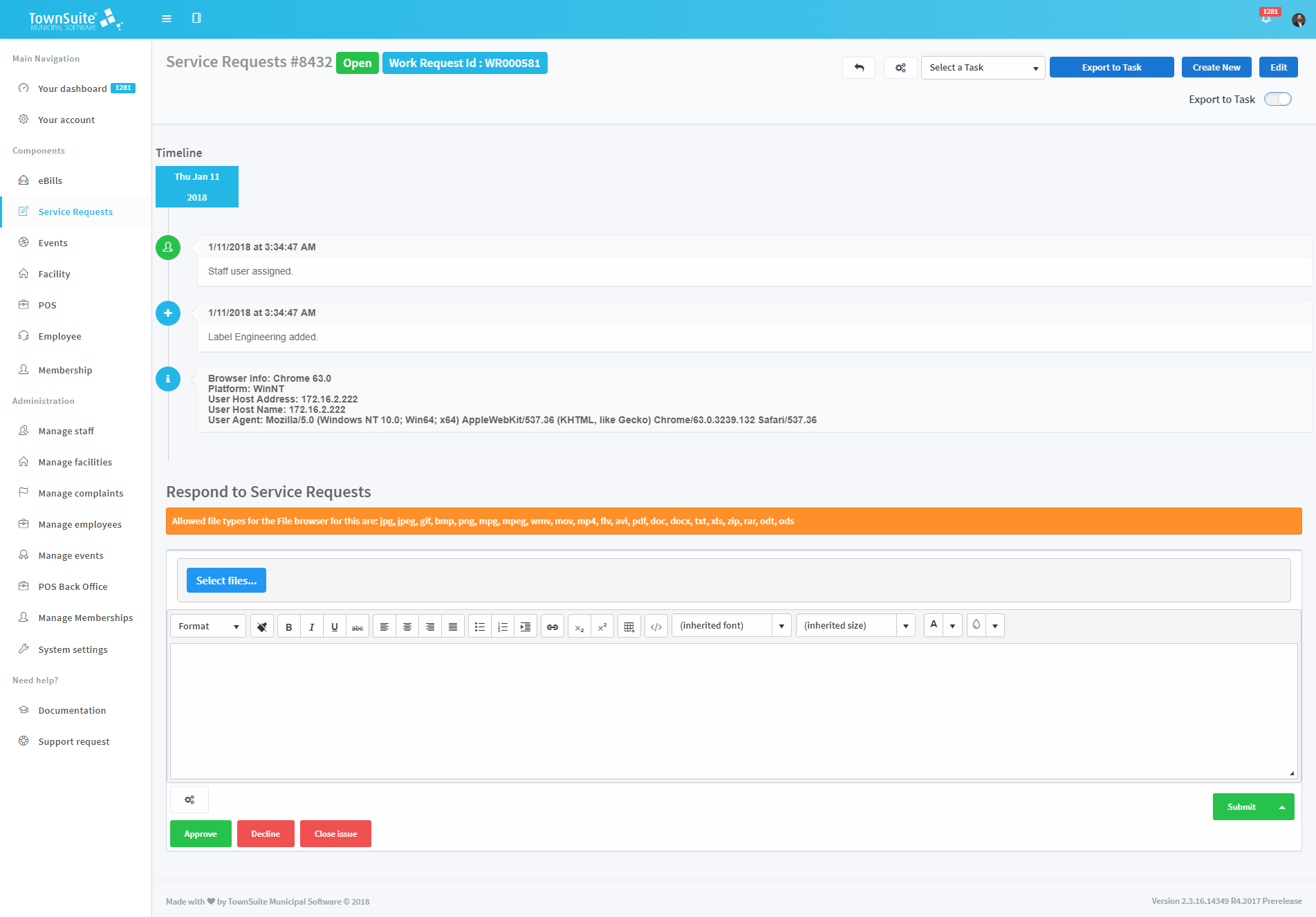This screenshot has height=917, width=1316.
Task: Click the green Approve button
Action: coord(201,834)
